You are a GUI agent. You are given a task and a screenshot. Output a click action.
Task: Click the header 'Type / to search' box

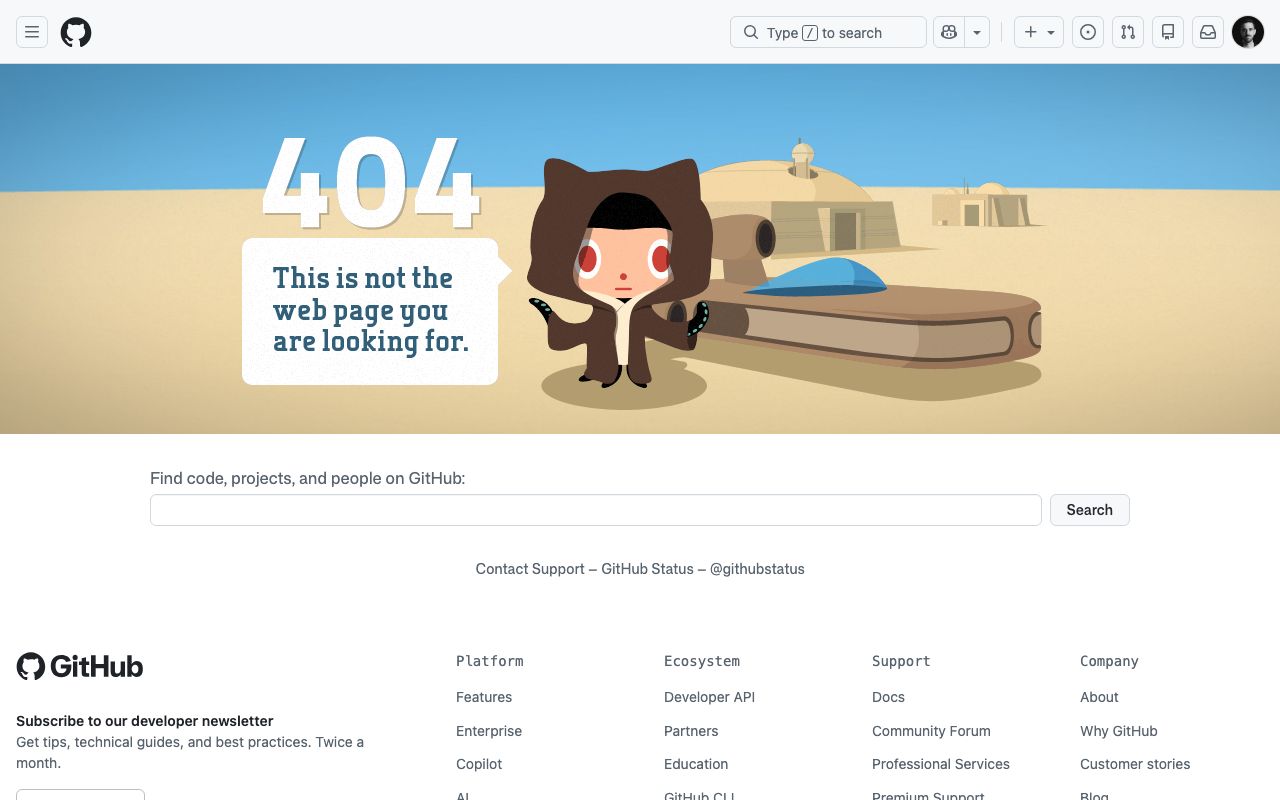pos(828,32)
